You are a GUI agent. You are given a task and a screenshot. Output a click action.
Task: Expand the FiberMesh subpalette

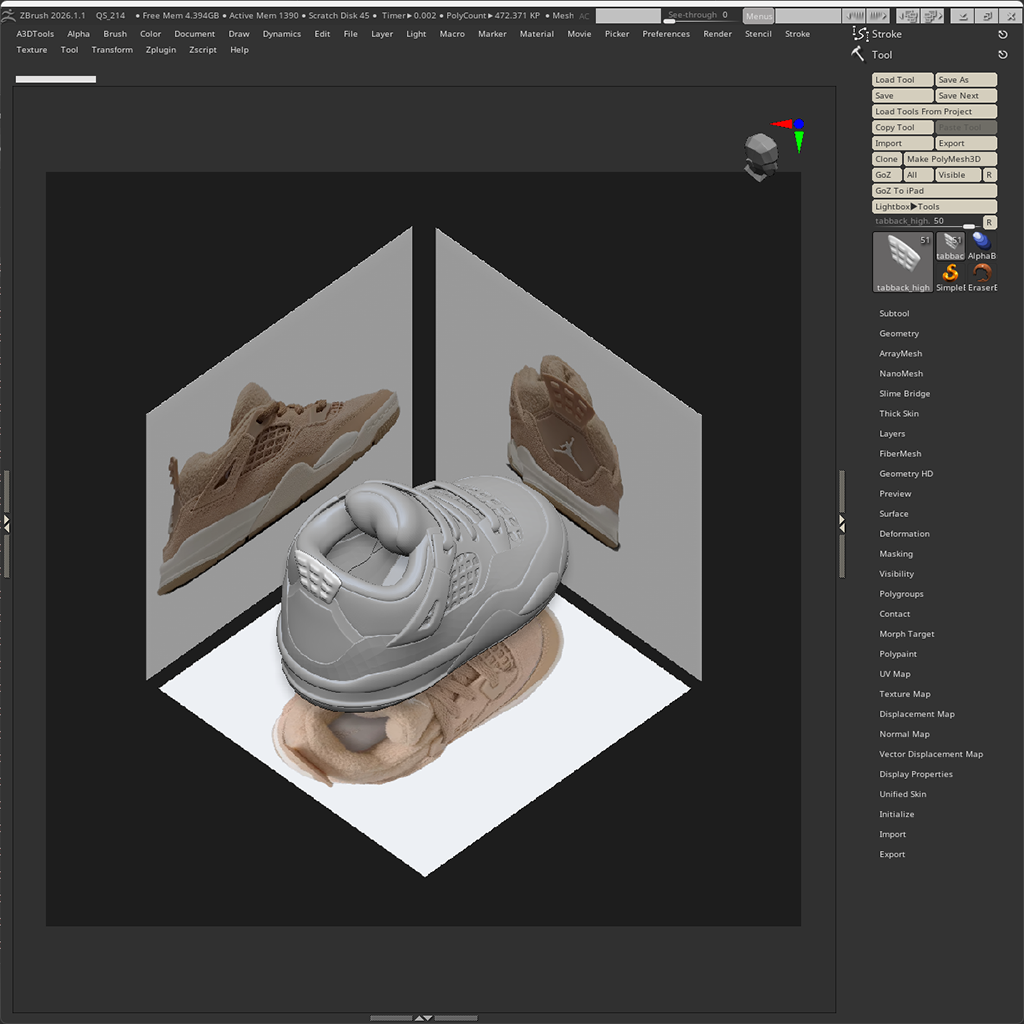click(x=900, y=454)
